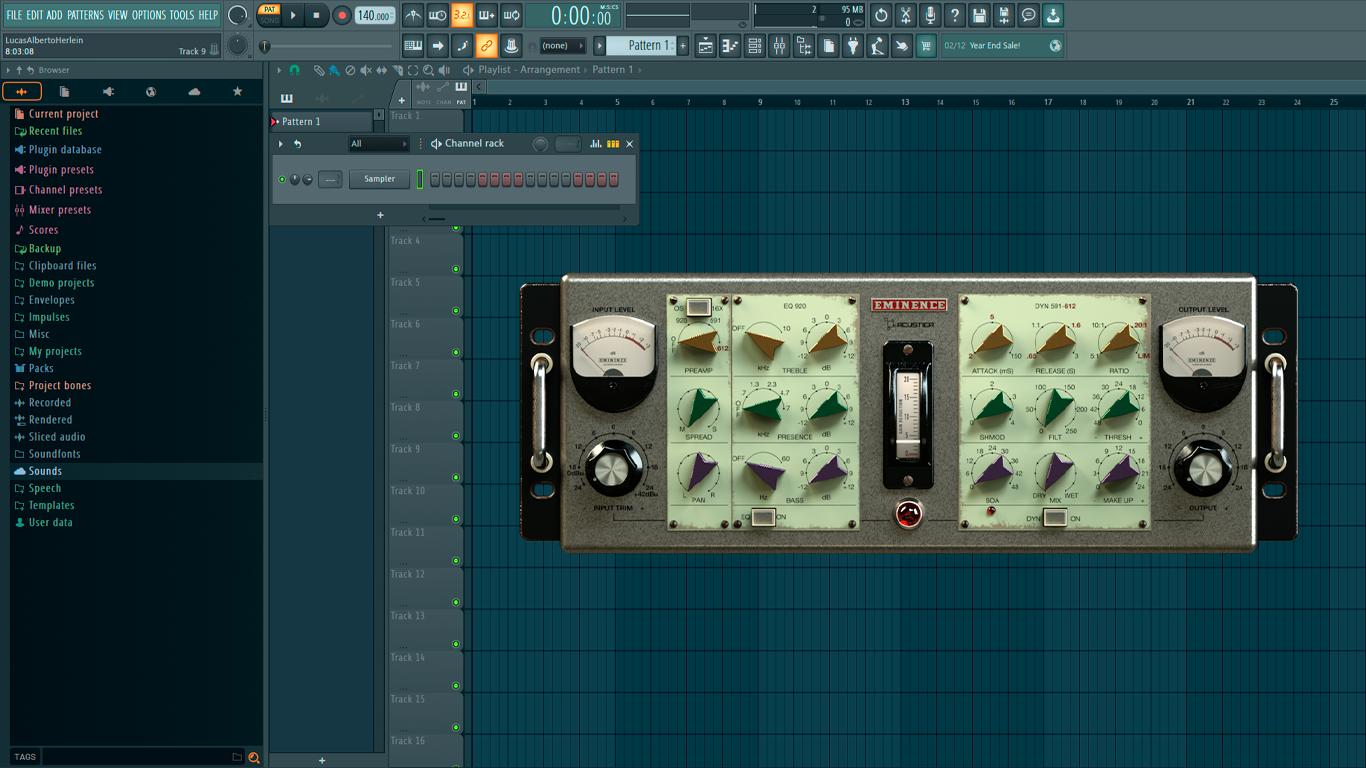Click the Record button
Image resolution: width=1366 pixels, height=768 pixels.
pyautogui.click(x=342, y=15)
